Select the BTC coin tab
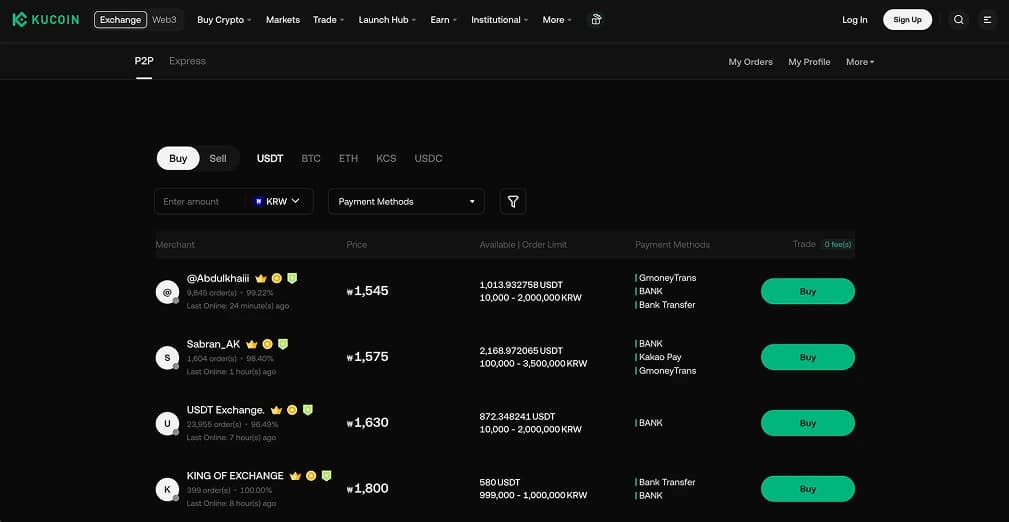 click(311, 158)
